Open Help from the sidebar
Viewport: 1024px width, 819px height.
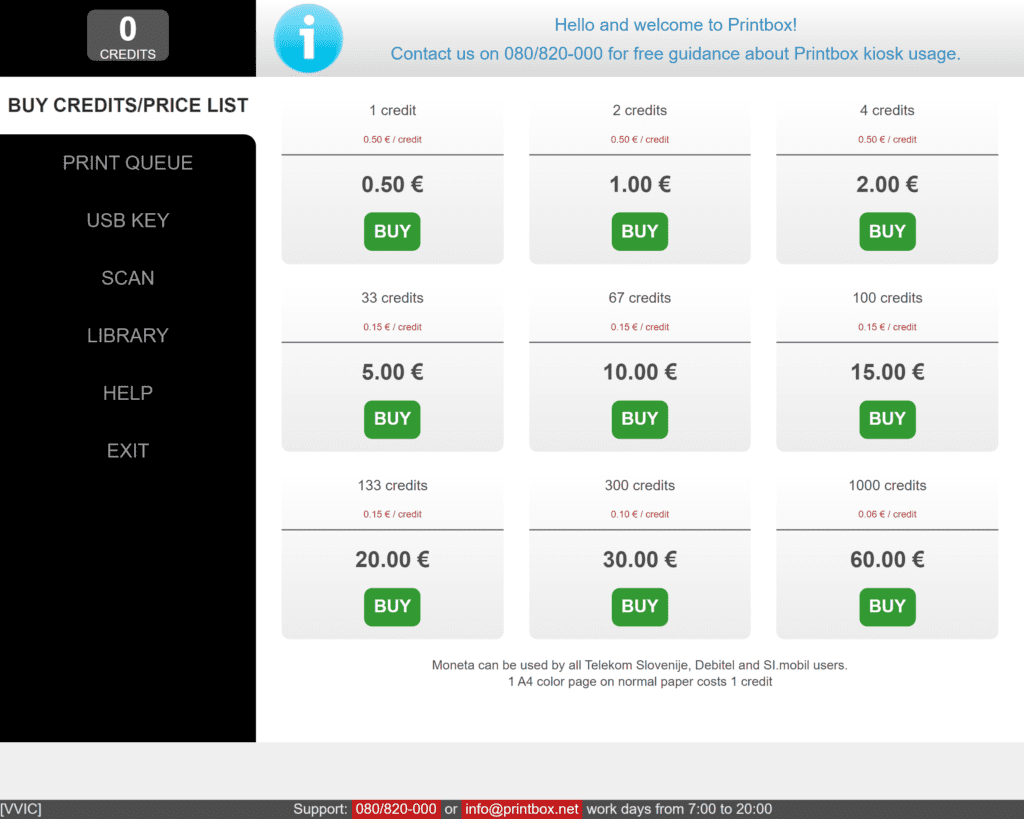coord(128,393)
